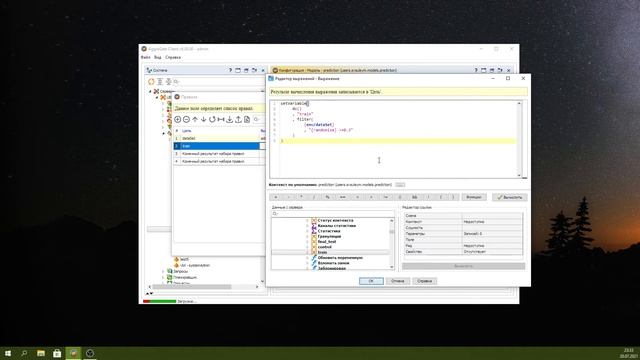This screenshot has width=640, height=360.
Task: Expand the Статус контекста node
Action: pyautogui.click(x=307, y=220)
